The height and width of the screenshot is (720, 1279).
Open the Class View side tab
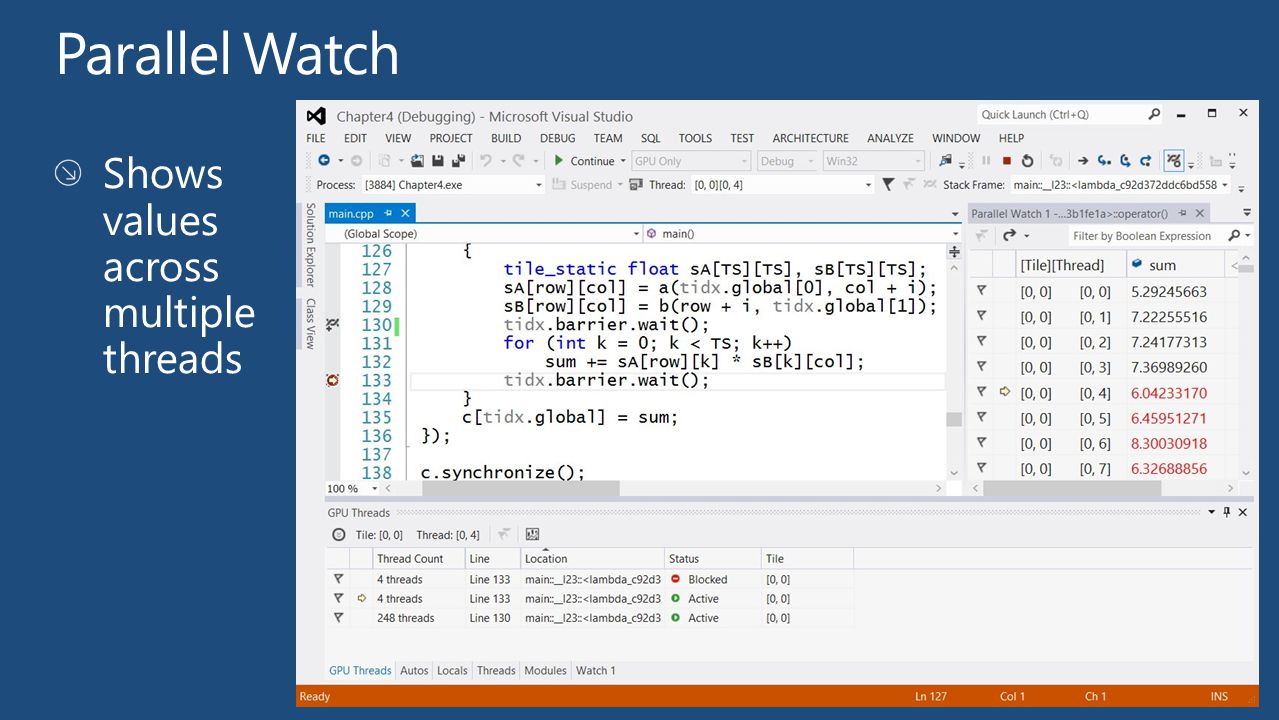(310, 323)
